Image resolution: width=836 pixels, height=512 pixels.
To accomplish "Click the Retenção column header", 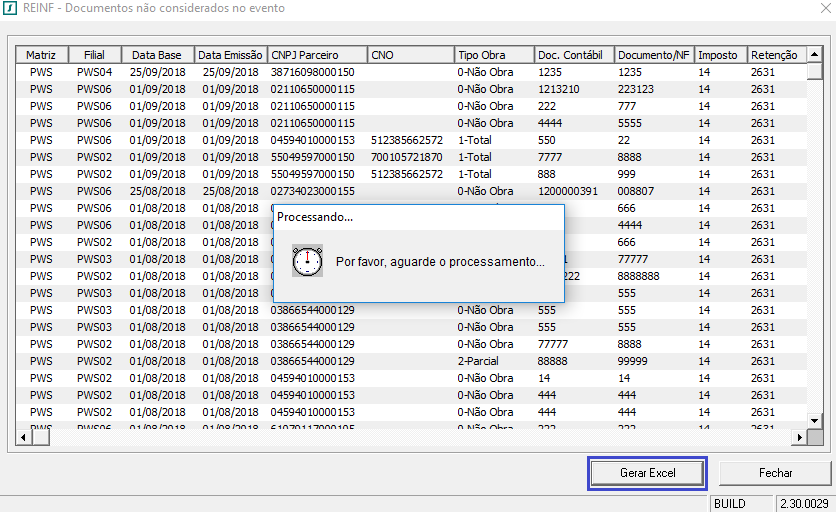I will 774,55.
